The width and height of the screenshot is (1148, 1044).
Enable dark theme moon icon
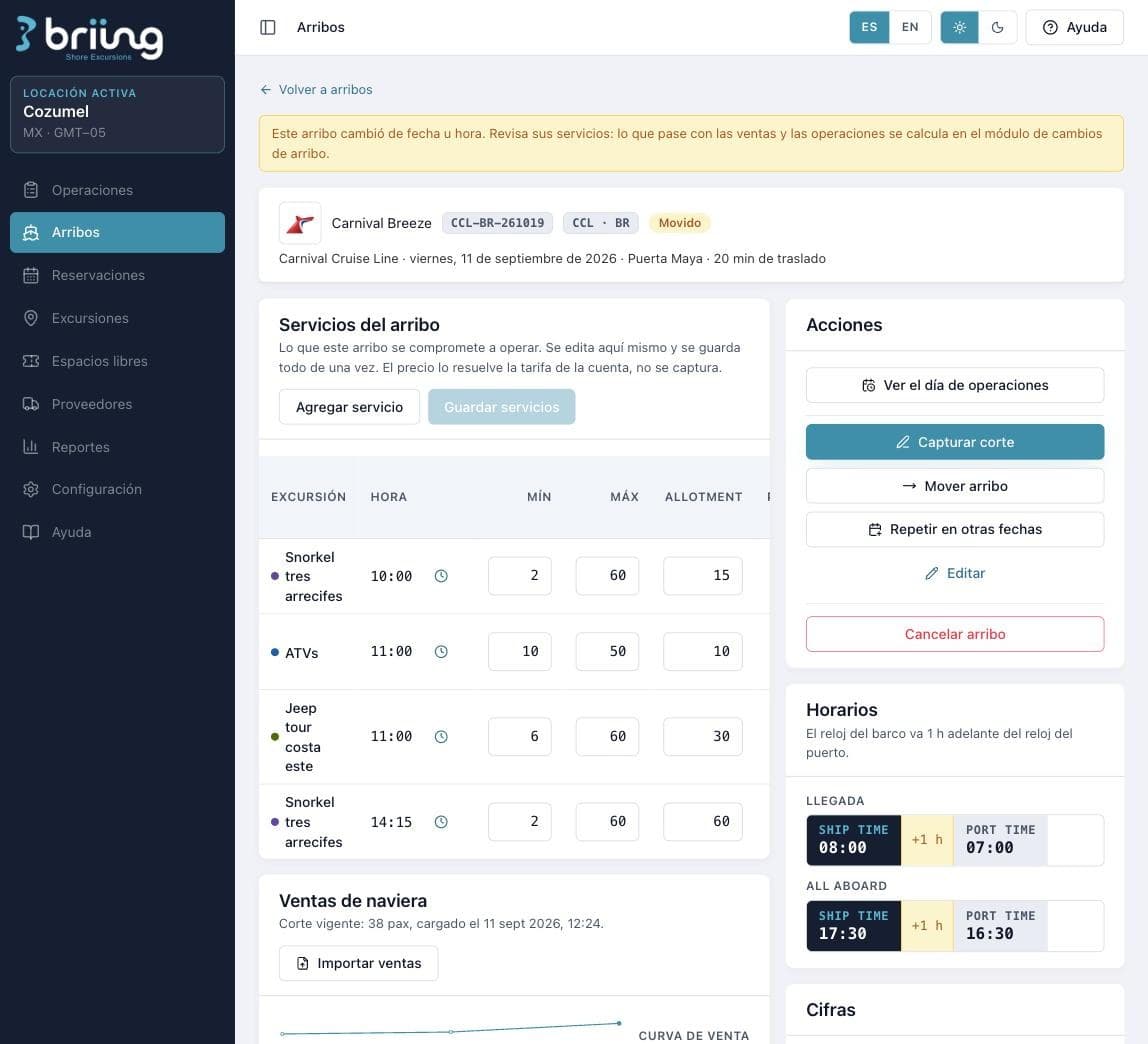(x=997, y=27)
